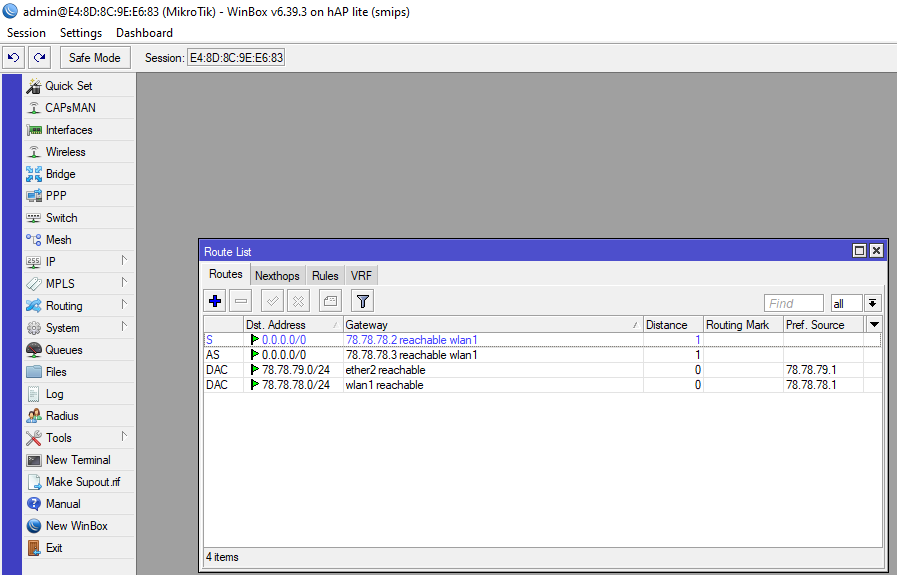Open Interfaces in sidebar
Image resolution: width=897 pixels, height=575 pixels.
pos(79,130)
